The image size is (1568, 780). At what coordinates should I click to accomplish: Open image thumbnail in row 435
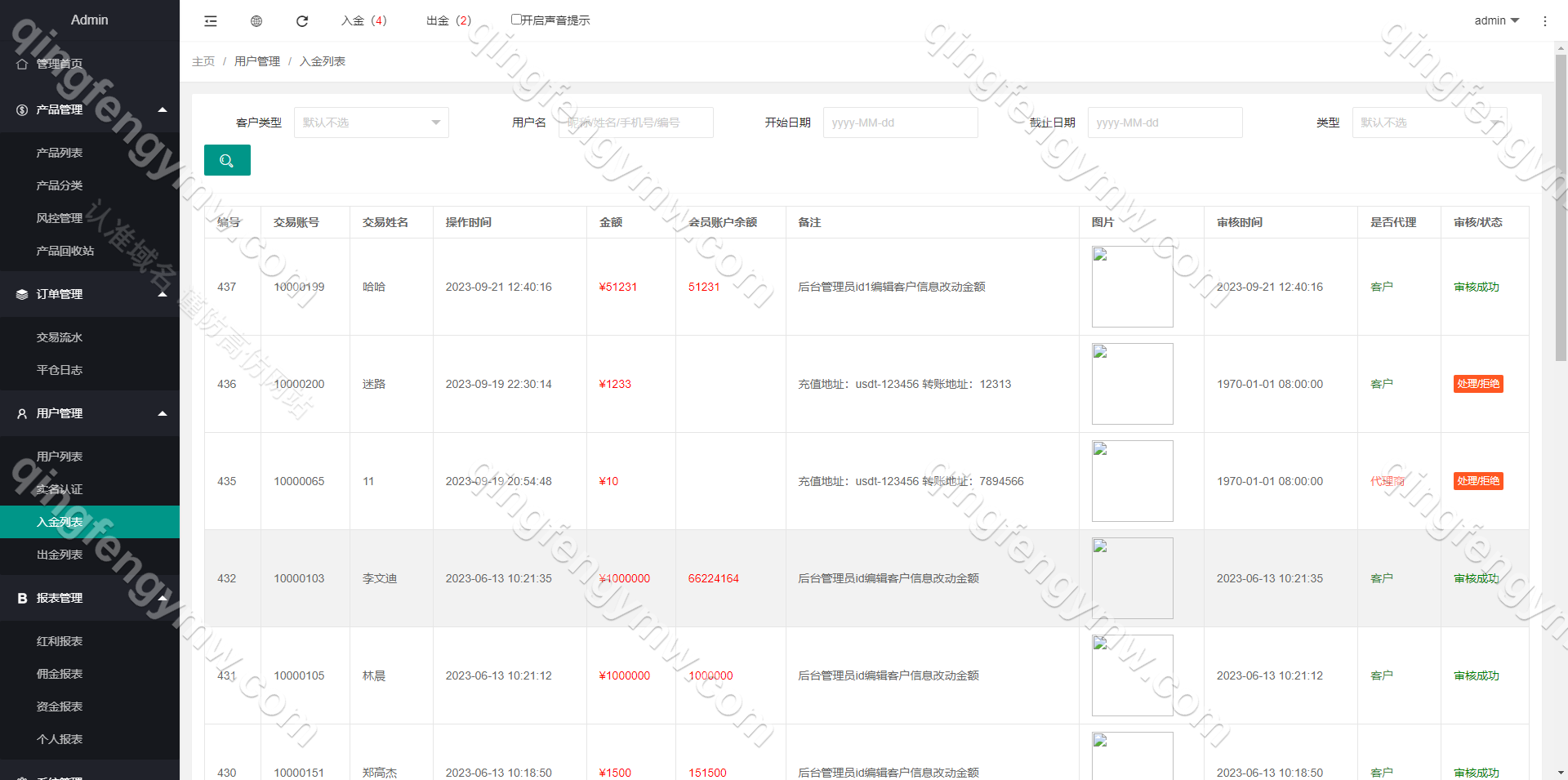pyautogui.click(x=1133, y=481)
